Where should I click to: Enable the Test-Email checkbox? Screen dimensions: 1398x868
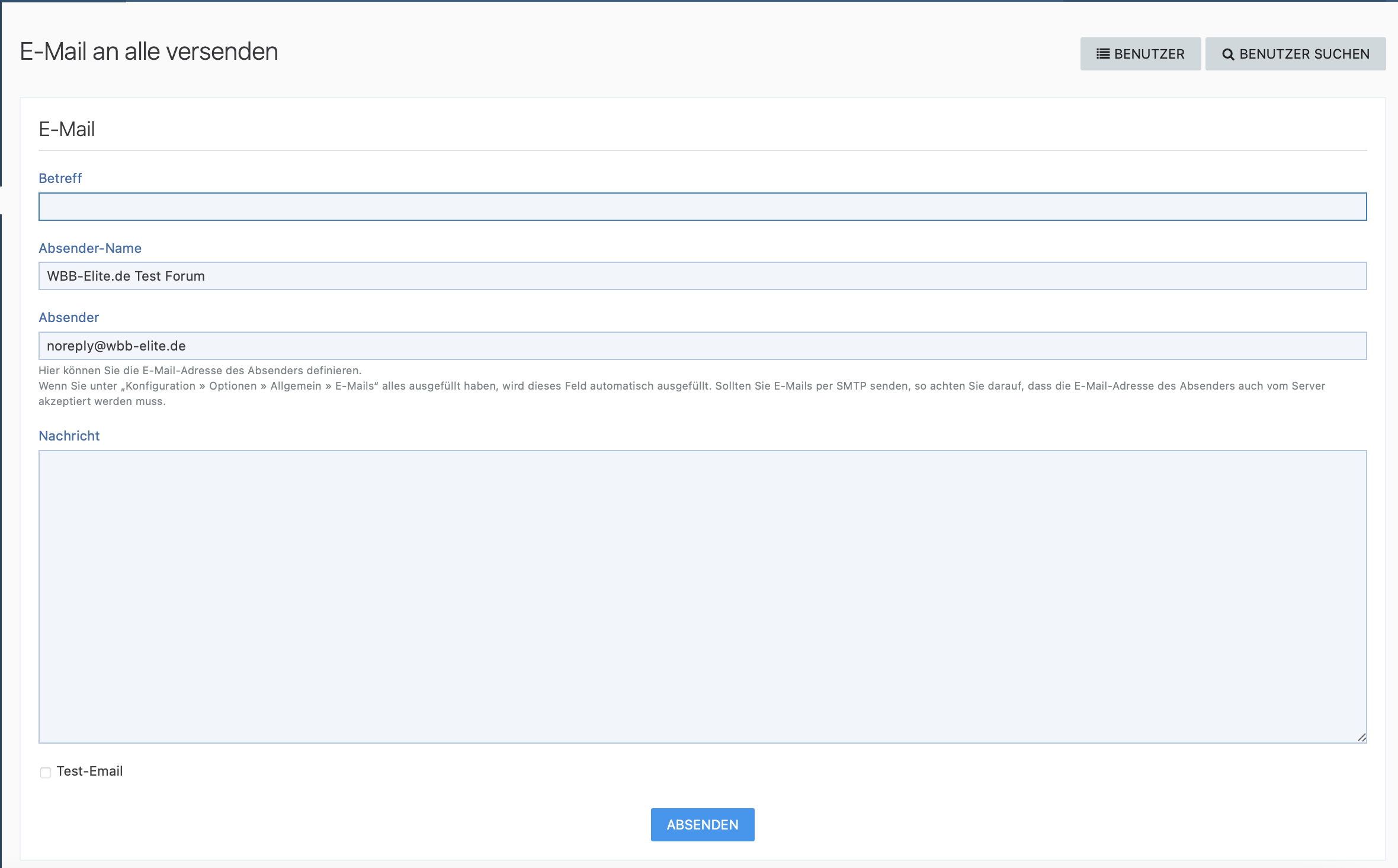pyautogui.click(x=46, y=772)
